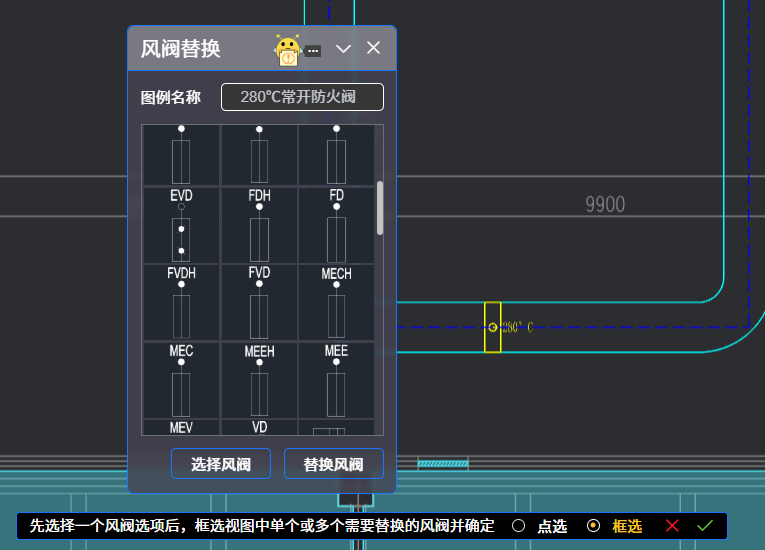
Task: Enable the 点选 point-select radio option
Action: [x=518, y=526]
